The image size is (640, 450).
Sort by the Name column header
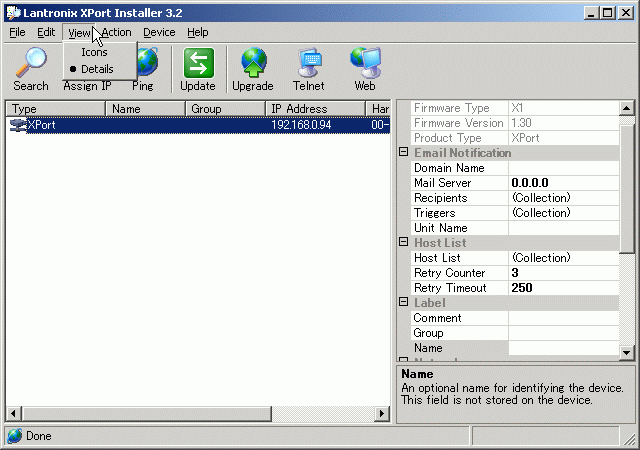[x=145, y=109]
